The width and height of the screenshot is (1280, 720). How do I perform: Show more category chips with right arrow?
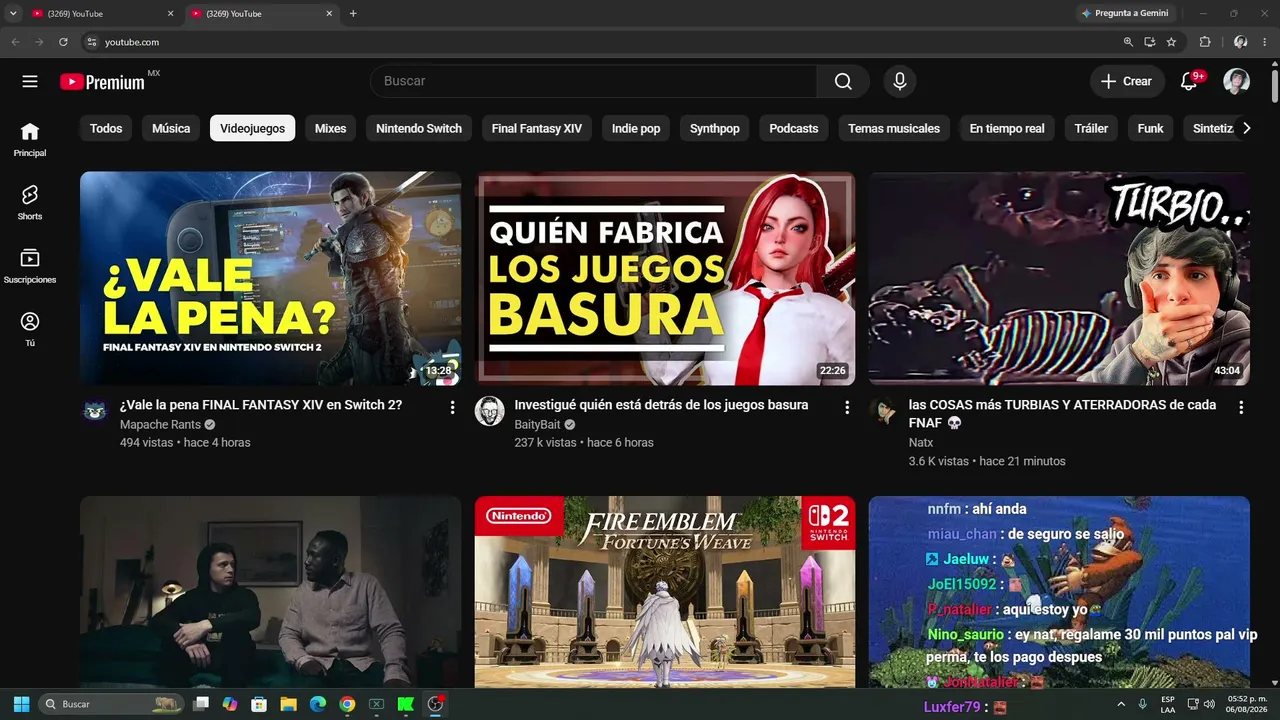point(1246,128)
